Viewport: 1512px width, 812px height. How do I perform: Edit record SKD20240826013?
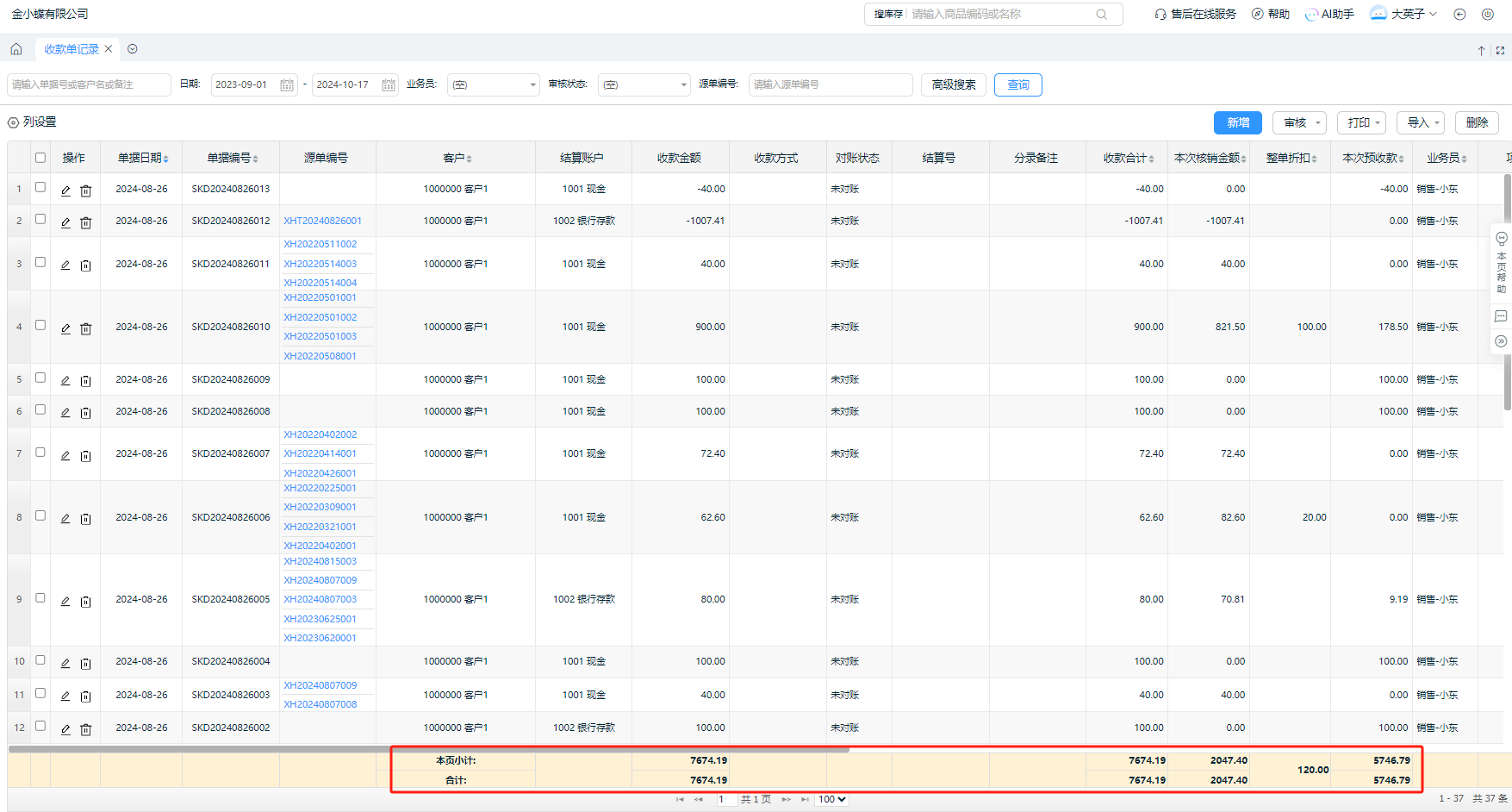tap(65, 191)
